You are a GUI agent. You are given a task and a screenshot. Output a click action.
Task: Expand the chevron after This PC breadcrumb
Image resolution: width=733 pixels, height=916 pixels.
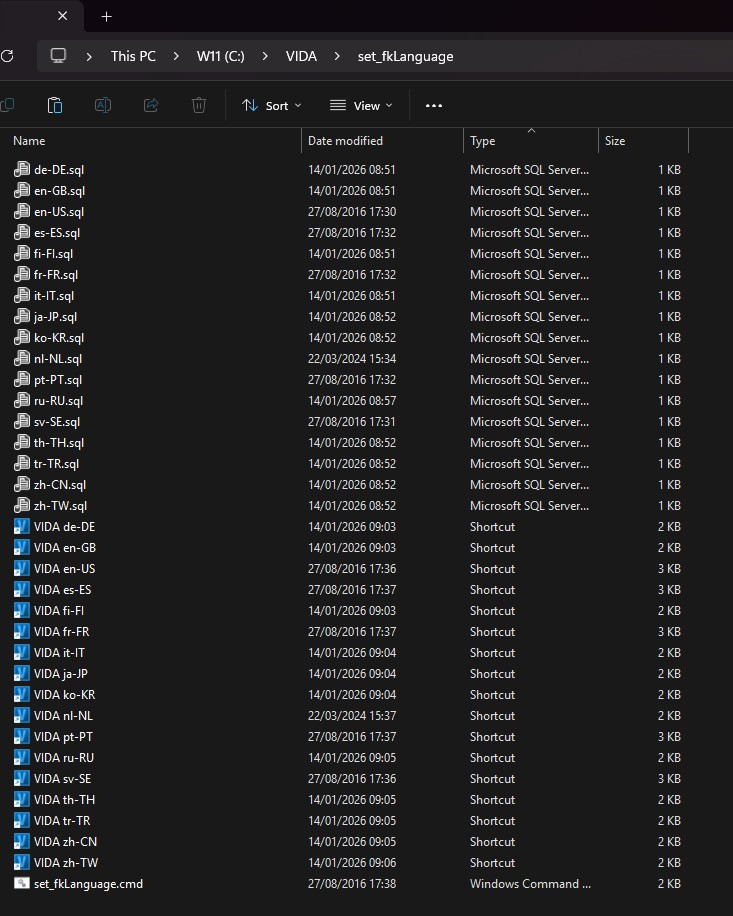176,56
